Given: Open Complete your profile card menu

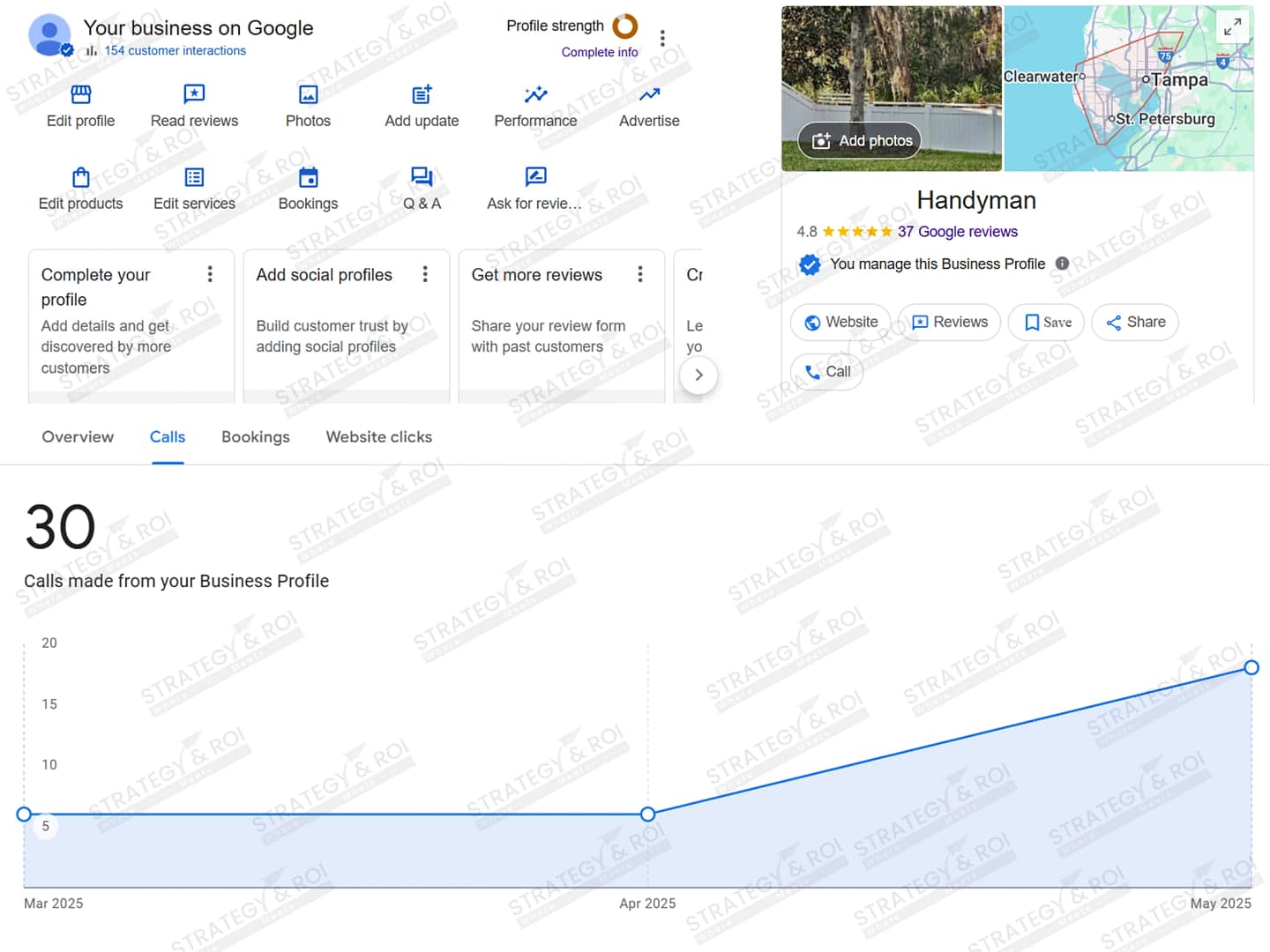Looking at the screenshot, I should click(210, 274).
